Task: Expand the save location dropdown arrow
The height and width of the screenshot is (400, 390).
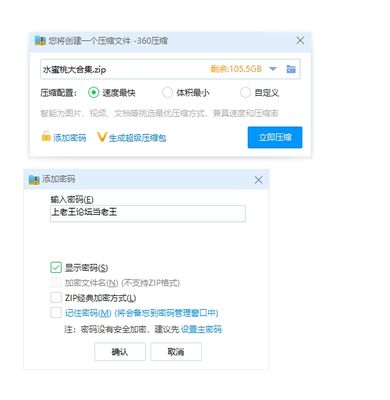Action: (x=273, y=69)
